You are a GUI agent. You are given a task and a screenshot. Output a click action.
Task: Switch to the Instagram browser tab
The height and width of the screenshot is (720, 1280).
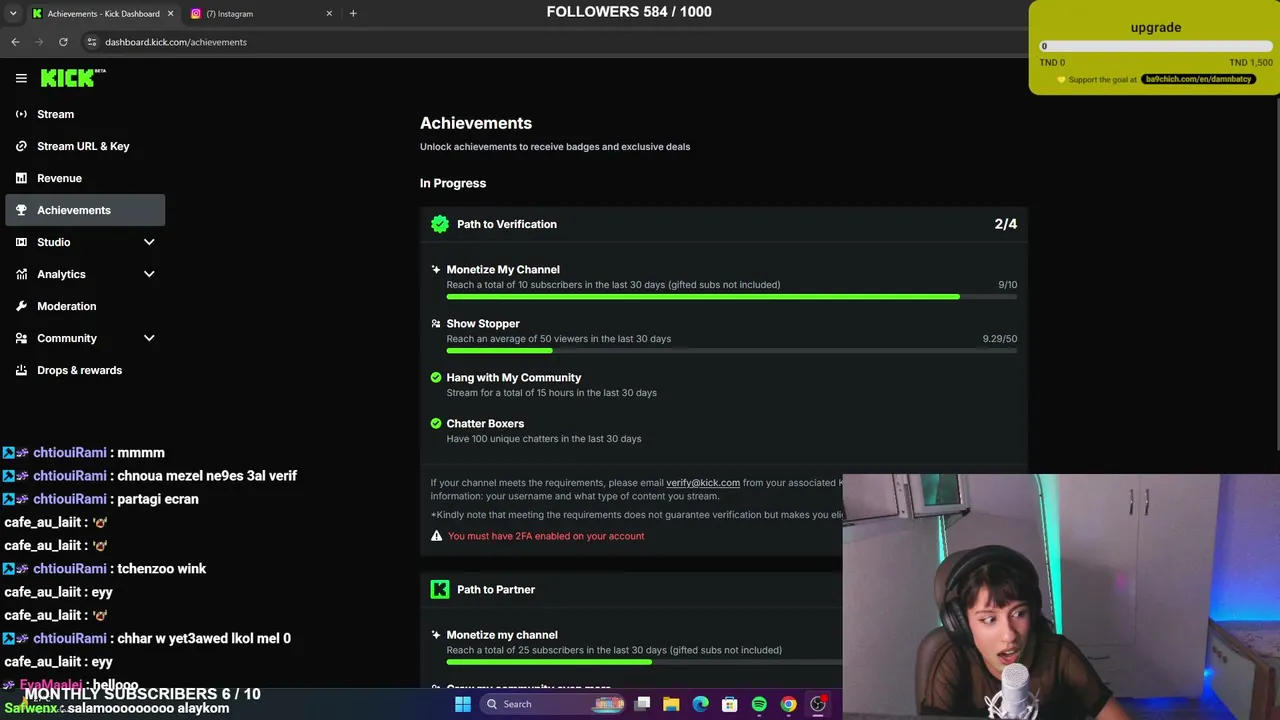[x=260, y=14]
